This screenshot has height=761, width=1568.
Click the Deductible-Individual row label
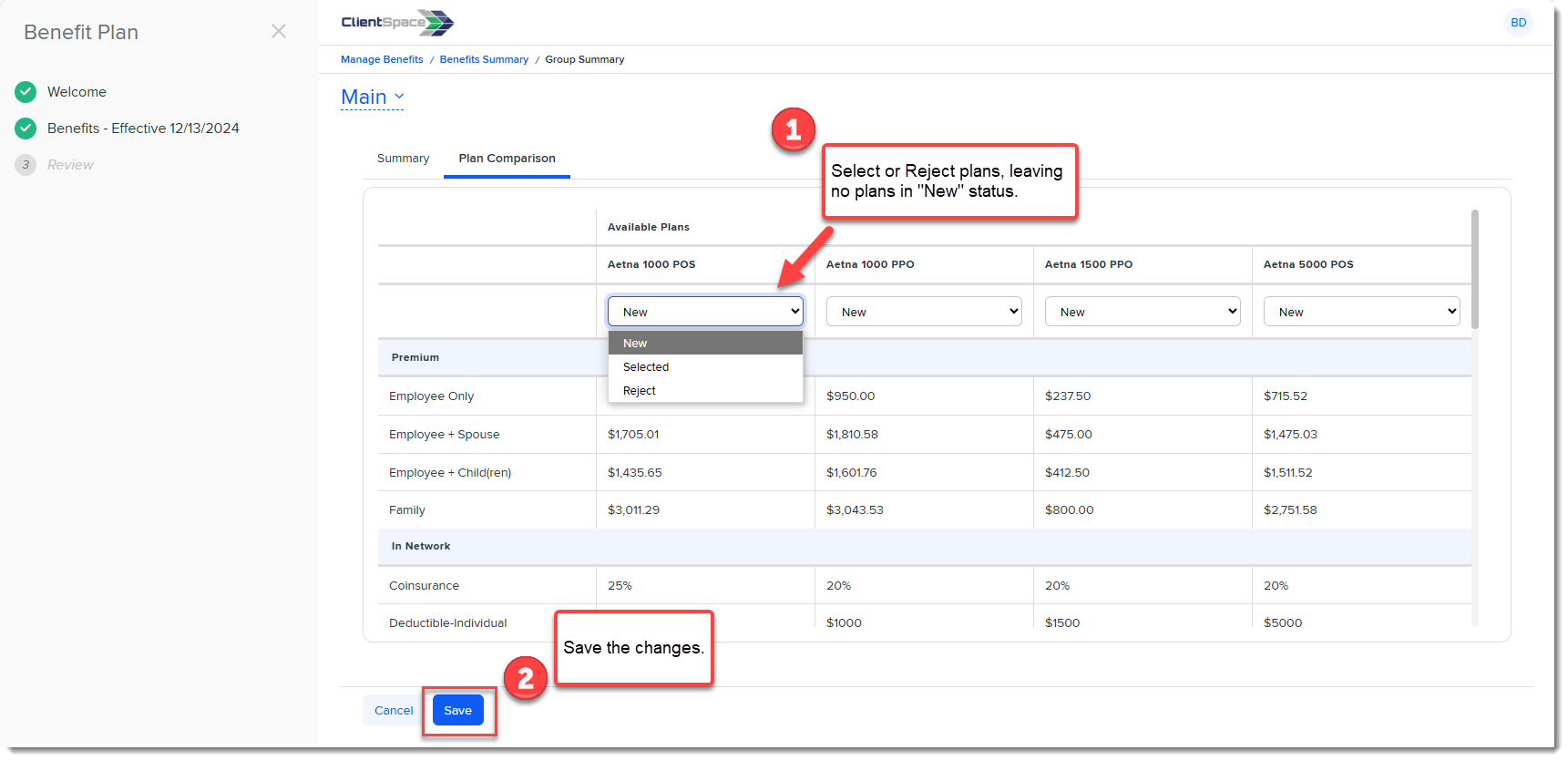point(448,623)
